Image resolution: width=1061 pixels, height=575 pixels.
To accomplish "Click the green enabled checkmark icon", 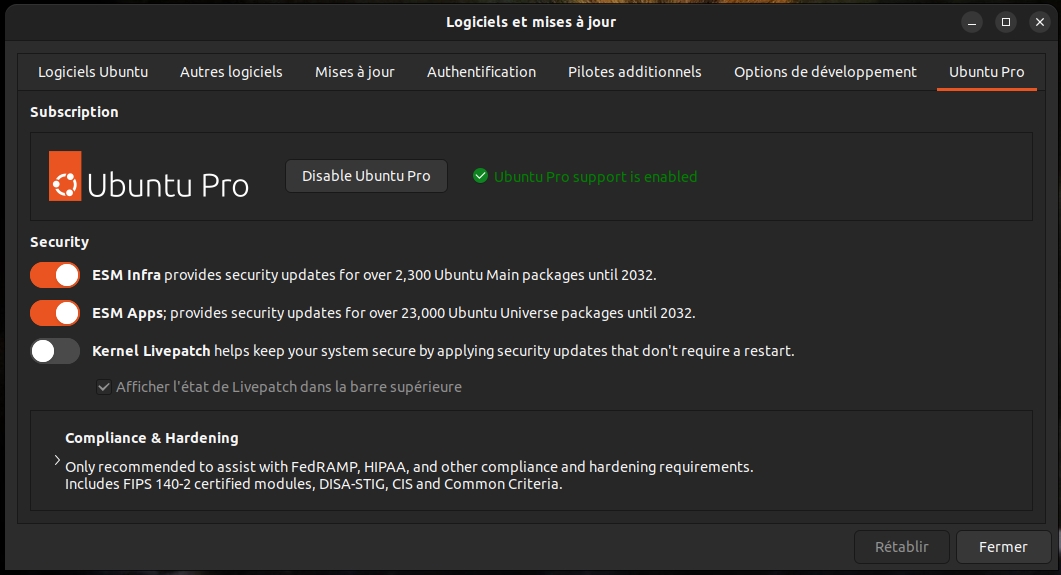I will [480, 176].
